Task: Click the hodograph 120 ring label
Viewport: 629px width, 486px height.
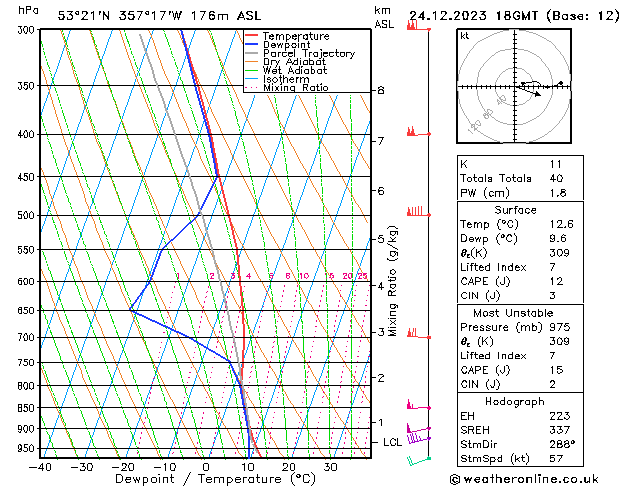Action: [x=475, y=127]
